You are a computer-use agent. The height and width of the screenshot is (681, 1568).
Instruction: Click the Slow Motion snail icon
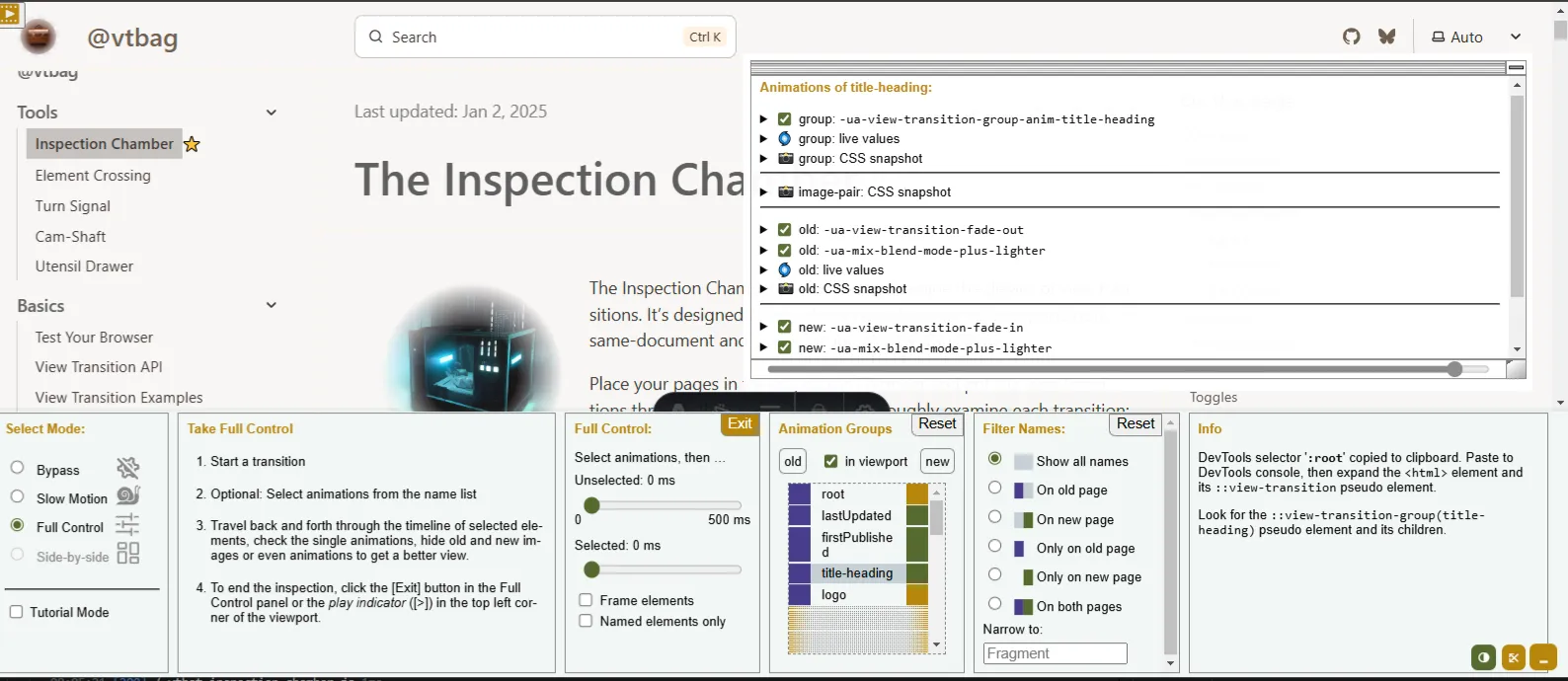pyautogui.click(x=128, y=495)
